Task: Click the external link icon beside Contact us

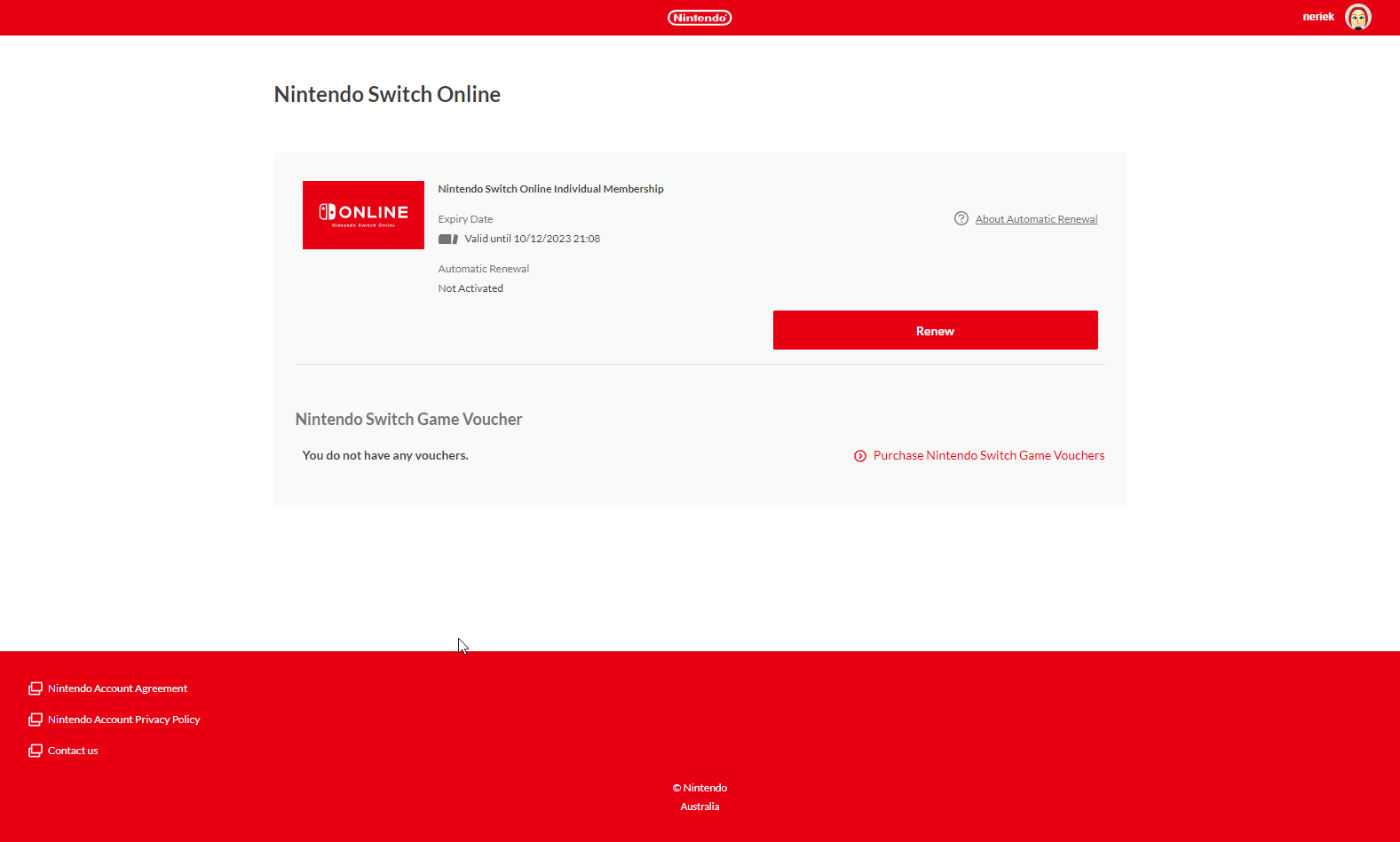Action: point(36,751)
